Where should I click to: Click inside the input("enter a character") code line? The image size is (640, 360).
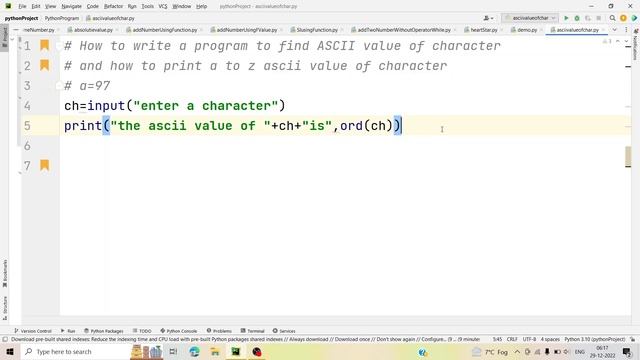point(175,106)
